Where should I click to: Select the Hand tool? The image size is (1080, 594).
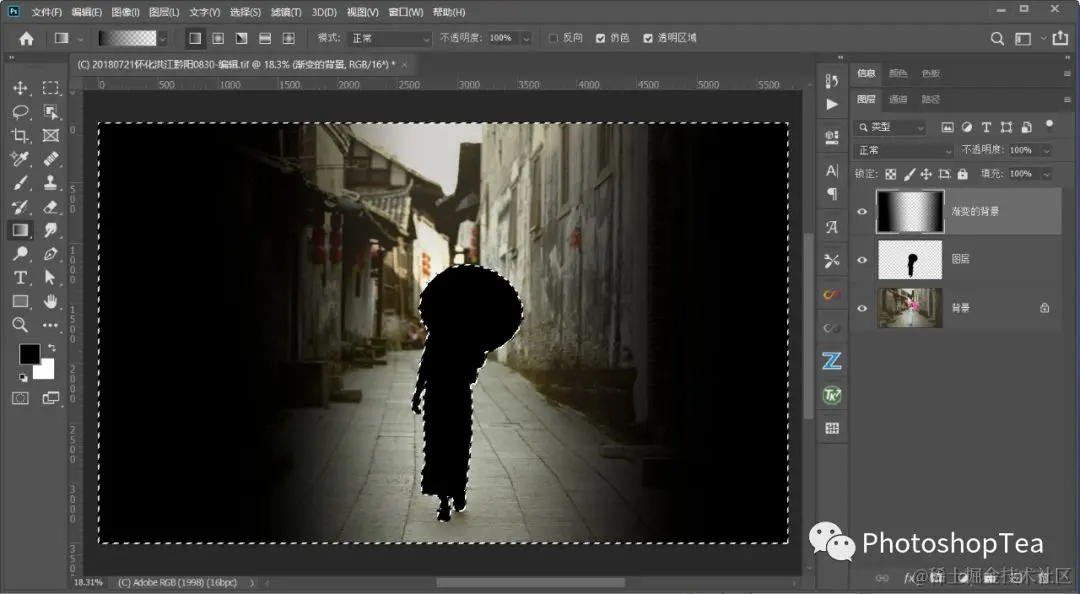click(x=51, y=301)
